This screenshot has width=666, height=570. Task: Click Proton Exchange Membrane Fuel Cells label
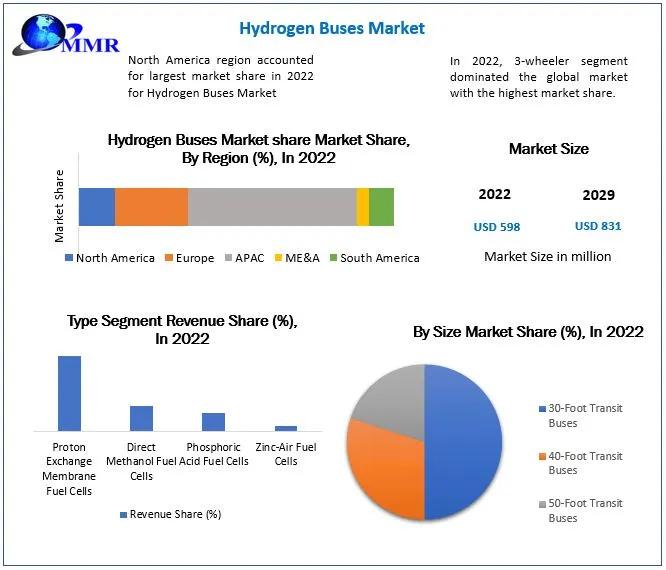[x=69, y=469]
